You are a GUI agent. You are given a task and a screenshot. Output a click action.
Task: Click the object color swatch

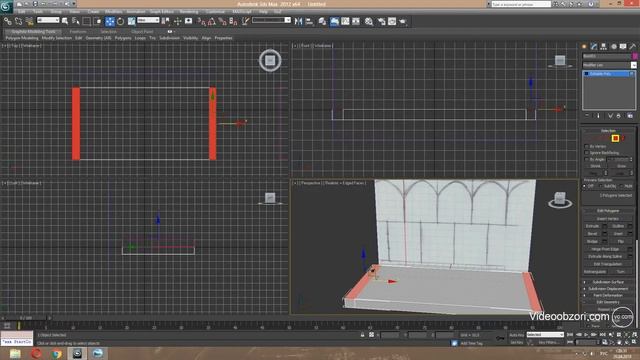click(634, 56)
